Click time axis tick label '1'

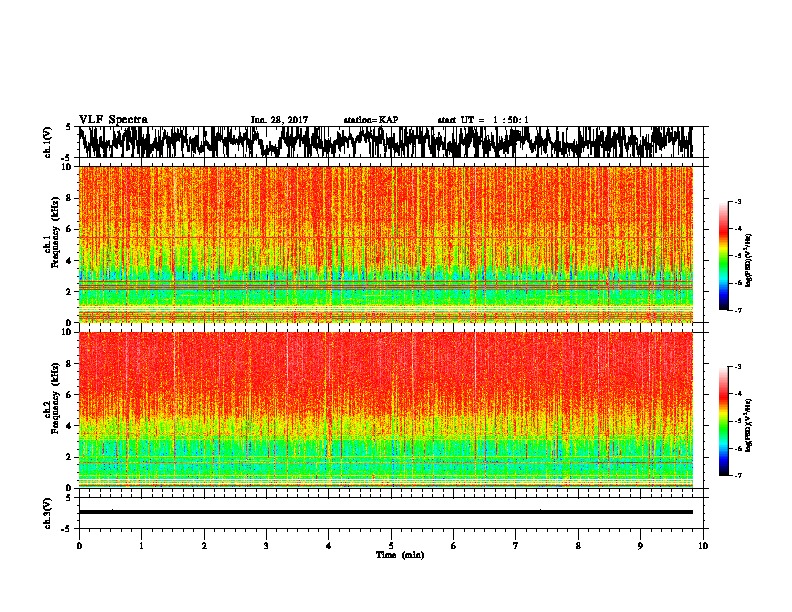141,546
